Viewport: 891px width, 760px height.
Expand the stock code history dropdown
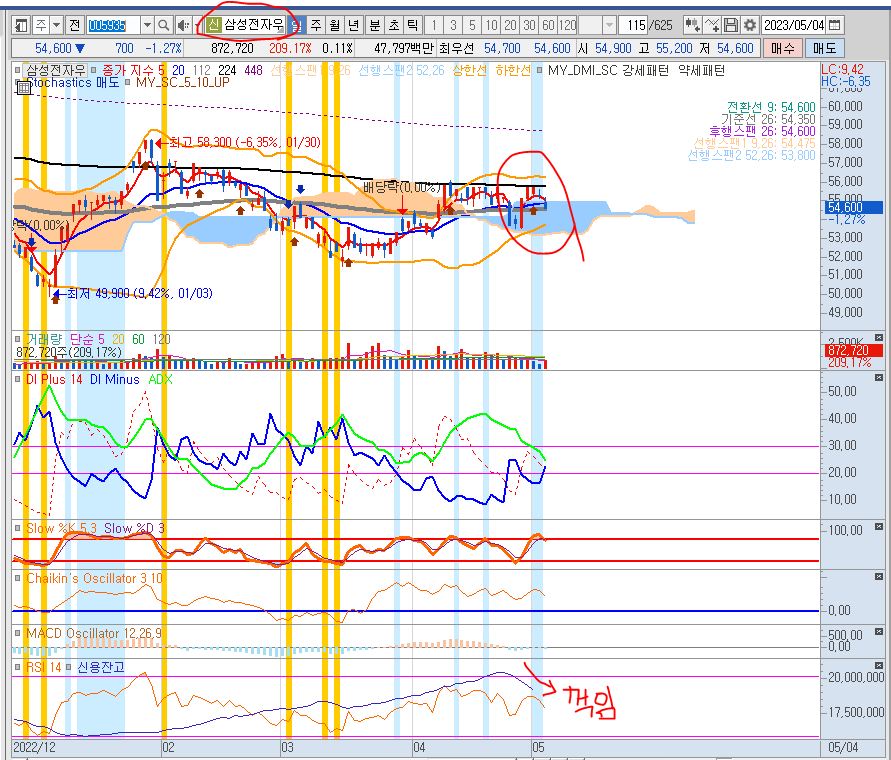[147, 25]
